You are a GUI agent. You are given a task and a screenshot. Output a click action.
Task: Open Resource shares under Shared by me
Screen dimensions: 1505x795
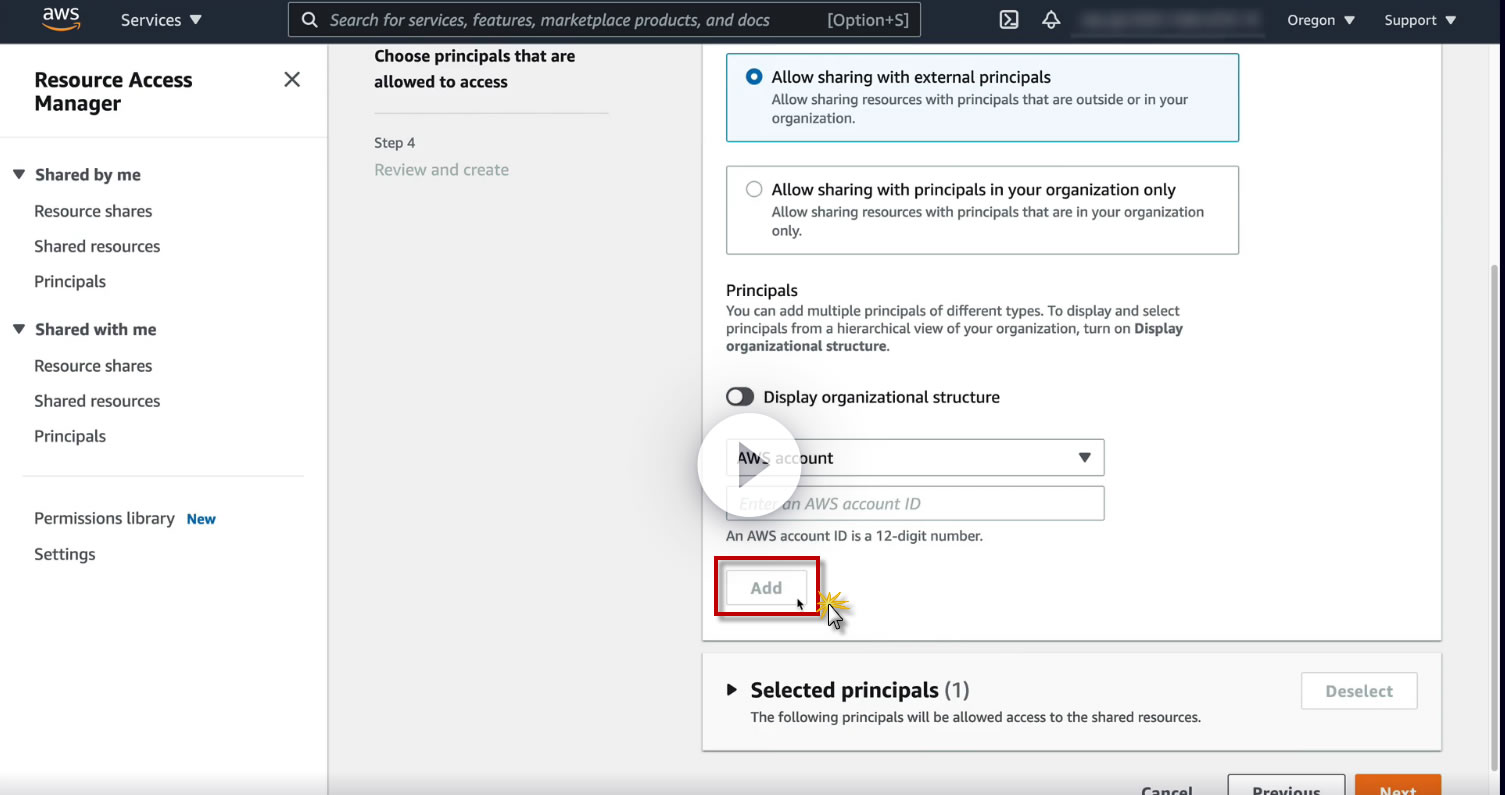pyautogui.click(x=93, y=211)
